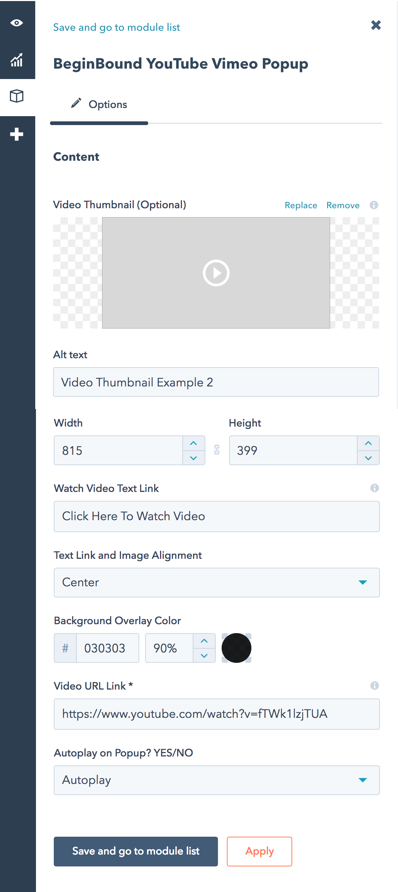Click the Watch Video Text Link field
This screenshot has width=398, height=892.
pos(217,517)
